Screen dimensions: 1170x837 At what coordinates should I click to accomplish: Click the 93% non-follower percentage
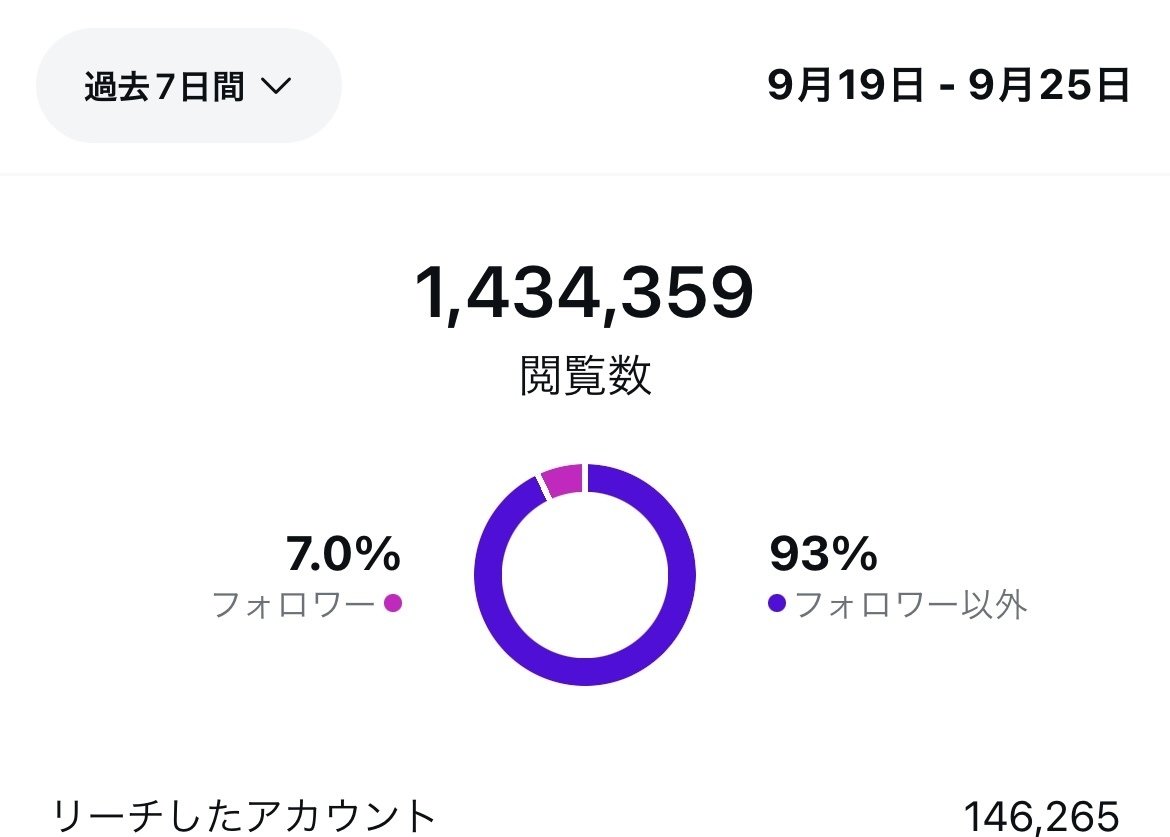[823, 554]
